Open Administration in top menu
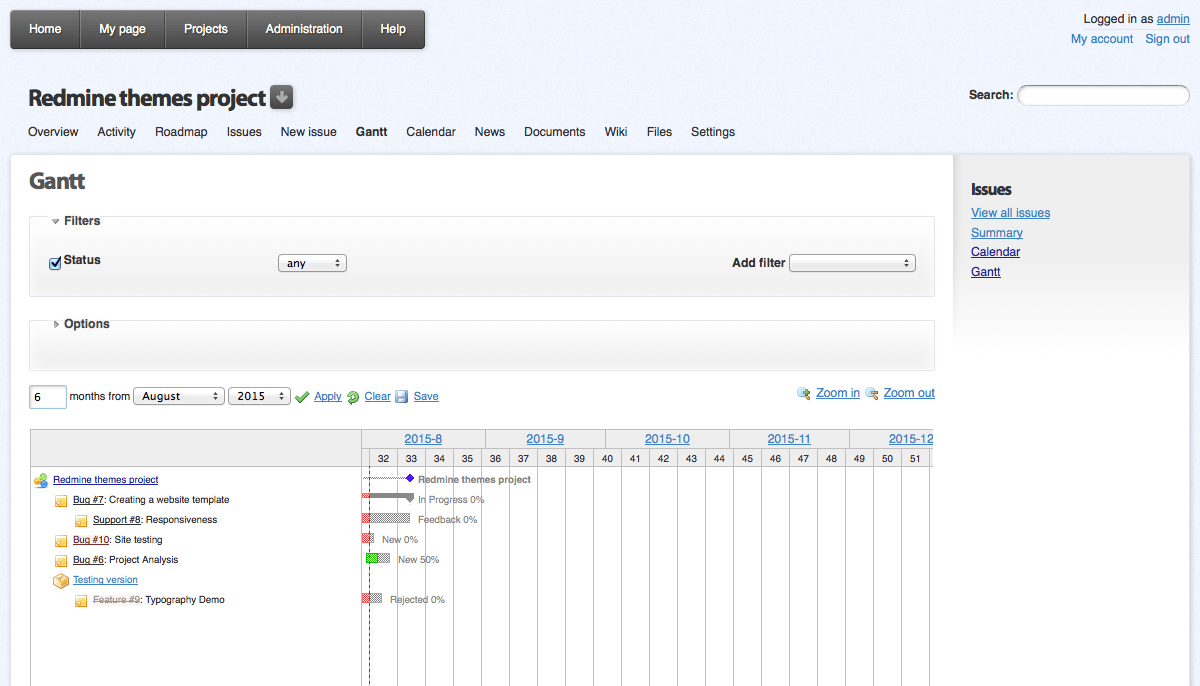 click(304, 29)
